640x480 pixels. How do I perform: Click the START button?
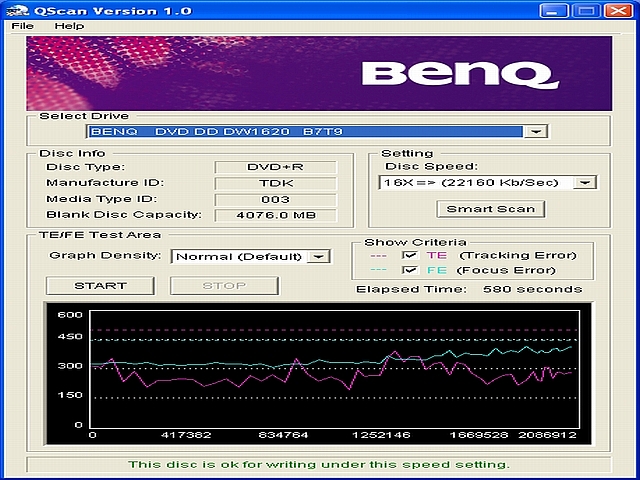(100, 286)
